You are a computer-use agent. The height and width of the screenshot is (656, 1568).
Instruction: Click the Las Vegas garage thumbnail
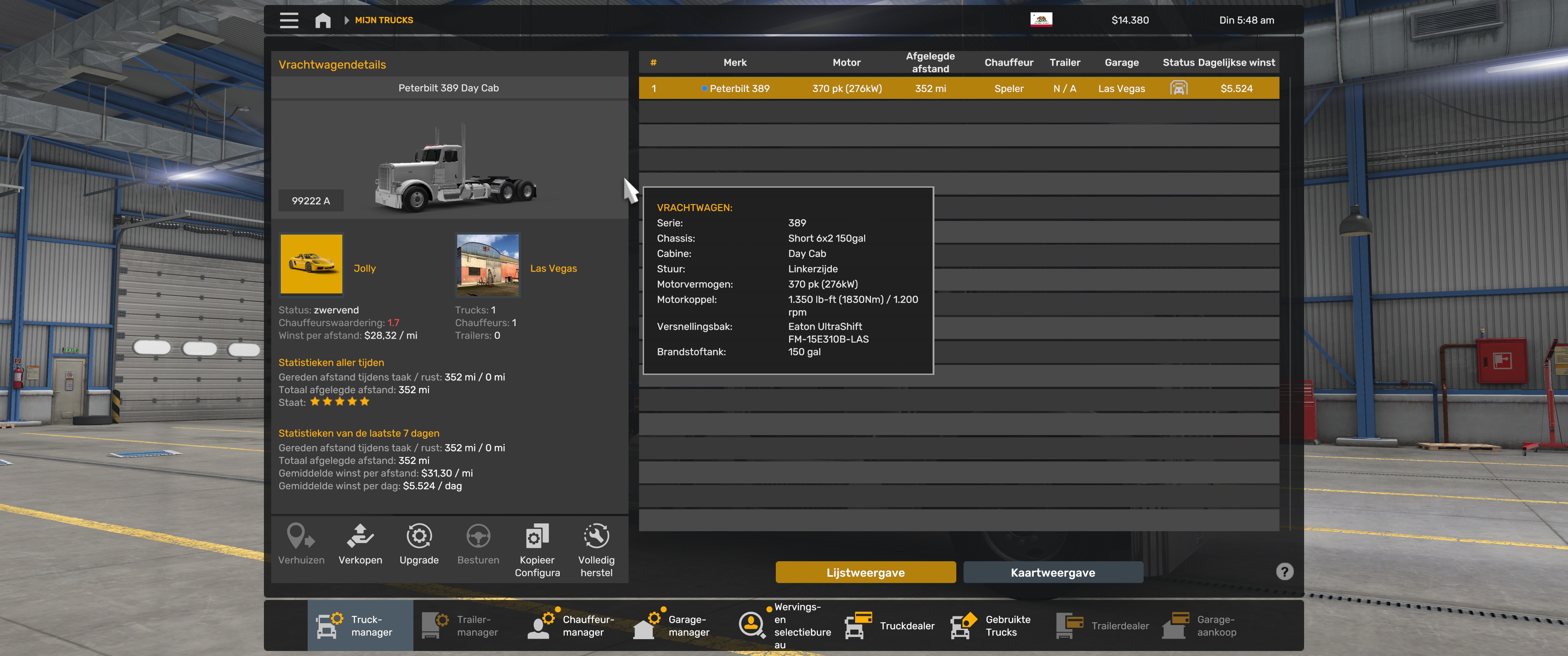[x=488, y=265]
